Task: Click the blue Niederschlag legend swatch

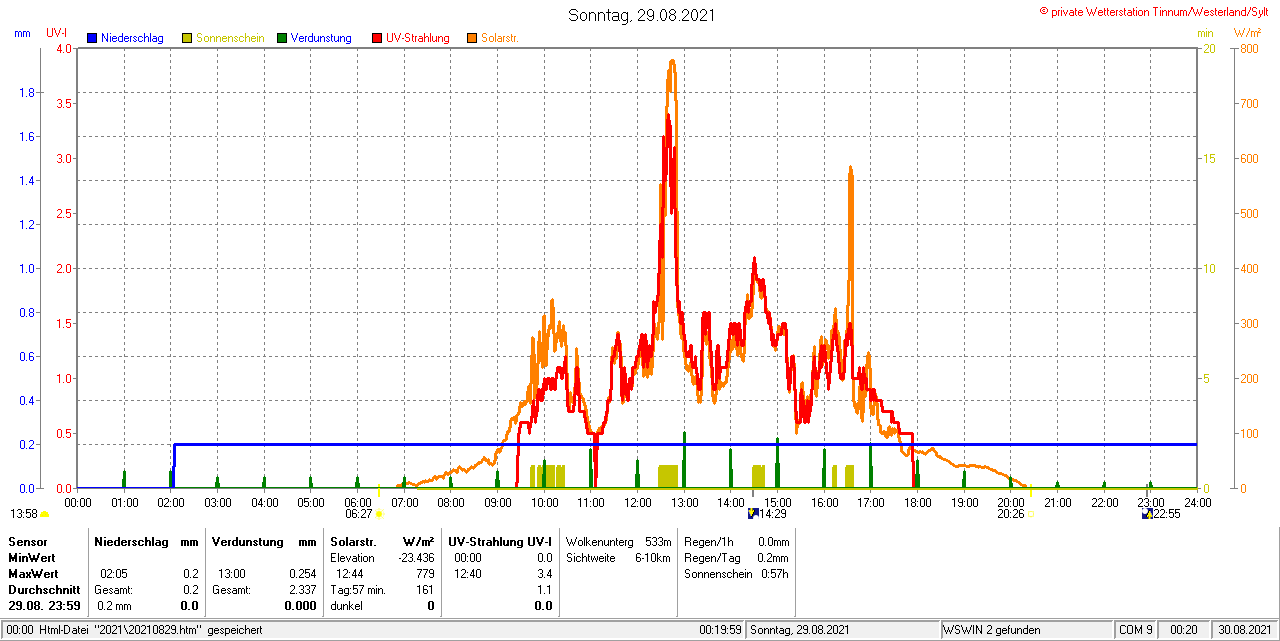Action: click(92, 38)
